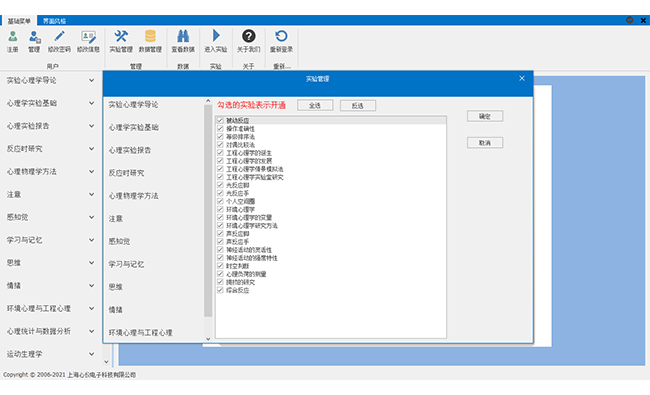Toggle the 等级排序法 checkbox

pyautogui.click(x=220, y=136)
